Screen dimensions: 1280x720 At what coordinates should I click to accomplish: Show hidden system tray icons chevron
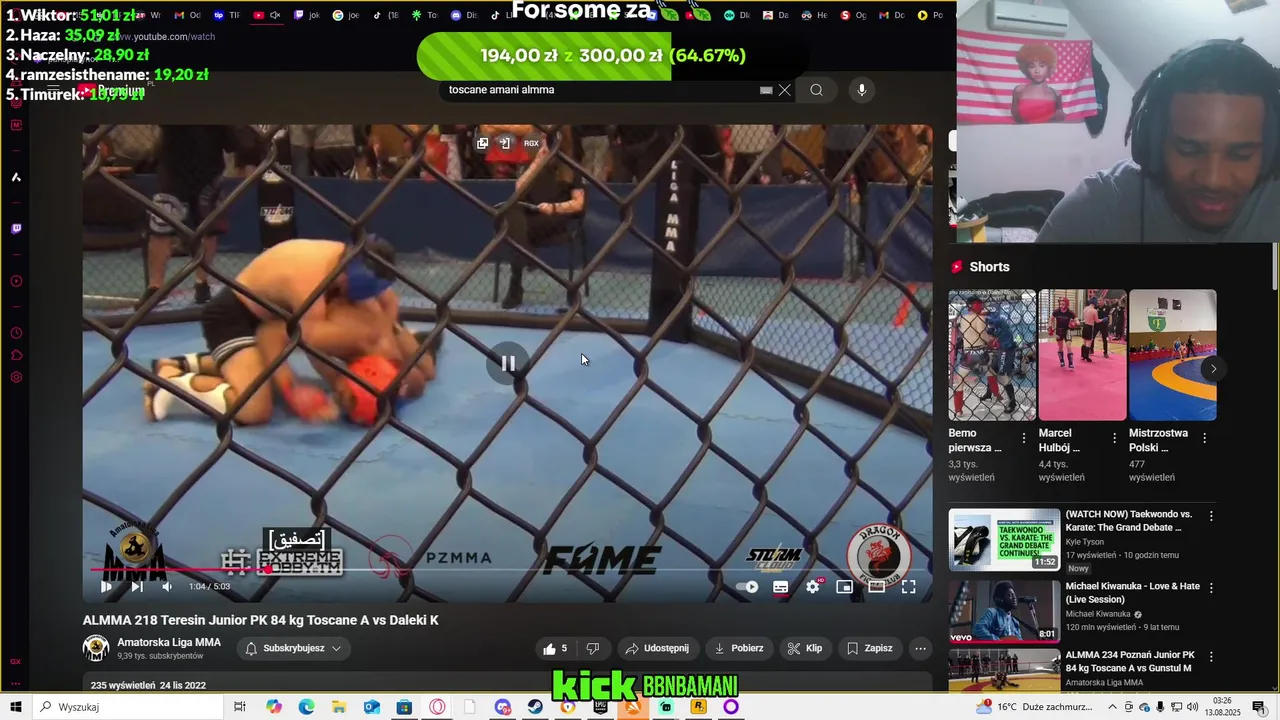click(1114, 707)
